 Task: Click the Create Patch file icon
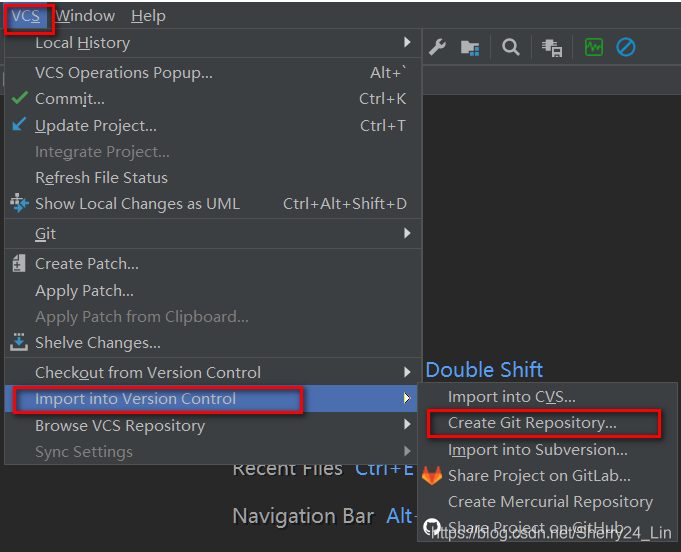point(19,263)
